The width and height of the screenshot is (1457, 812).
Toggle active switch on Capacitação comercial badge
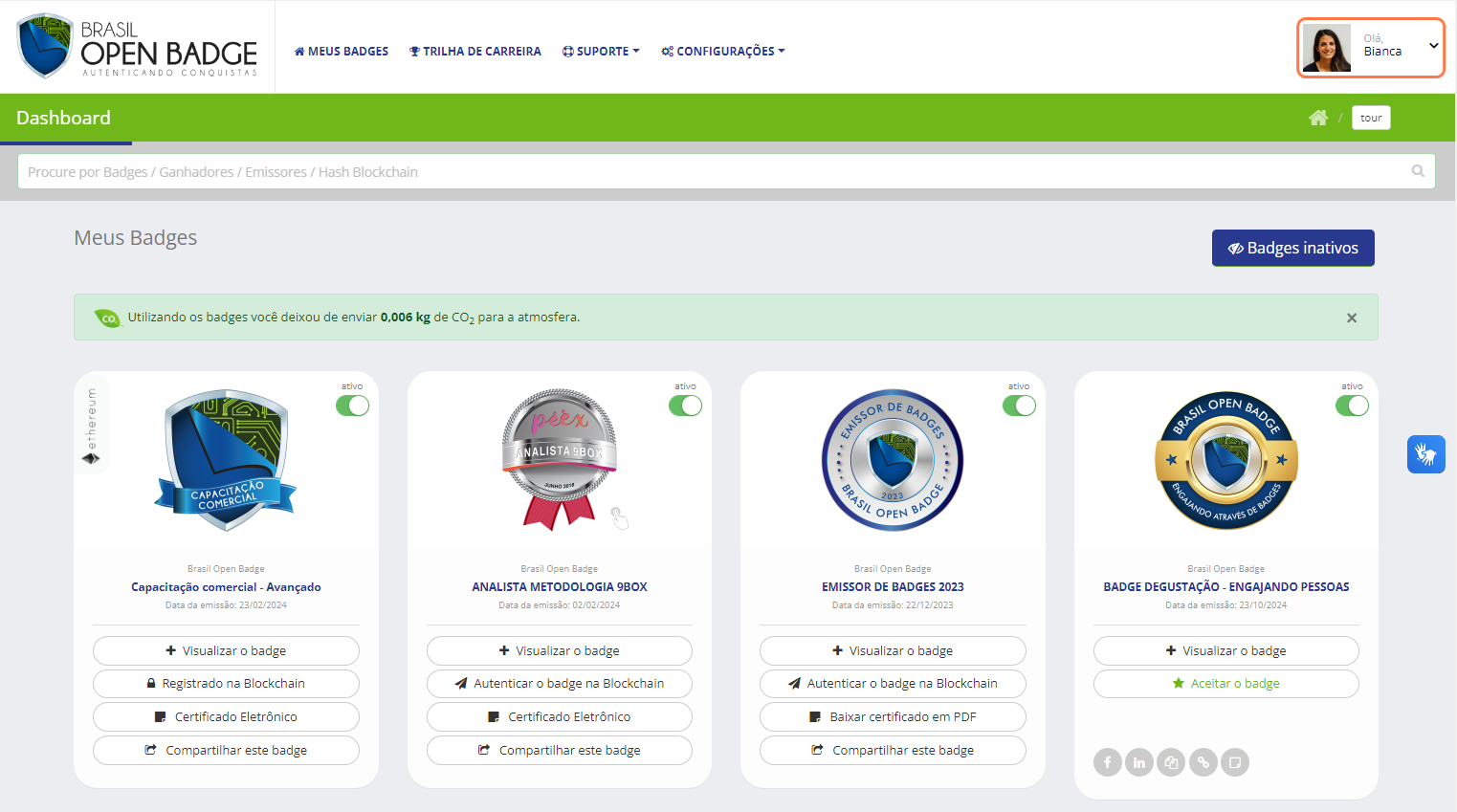(352, 406)
